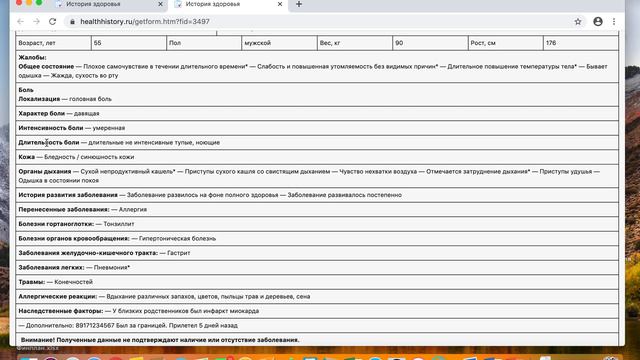Image resolution: width=640 pixels, height=360 pixels.
Task: Click the Болезни гортаноглотки — Тонзиллит row
Action: click(317, 224)
